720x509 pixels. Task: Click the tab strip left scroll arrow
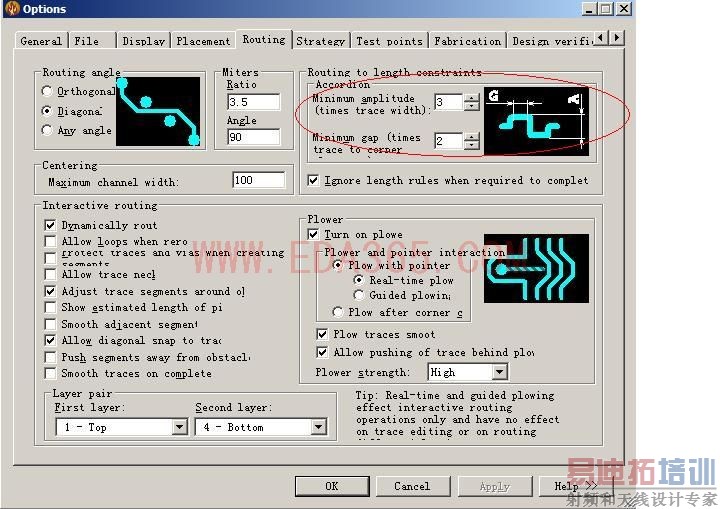601,38
